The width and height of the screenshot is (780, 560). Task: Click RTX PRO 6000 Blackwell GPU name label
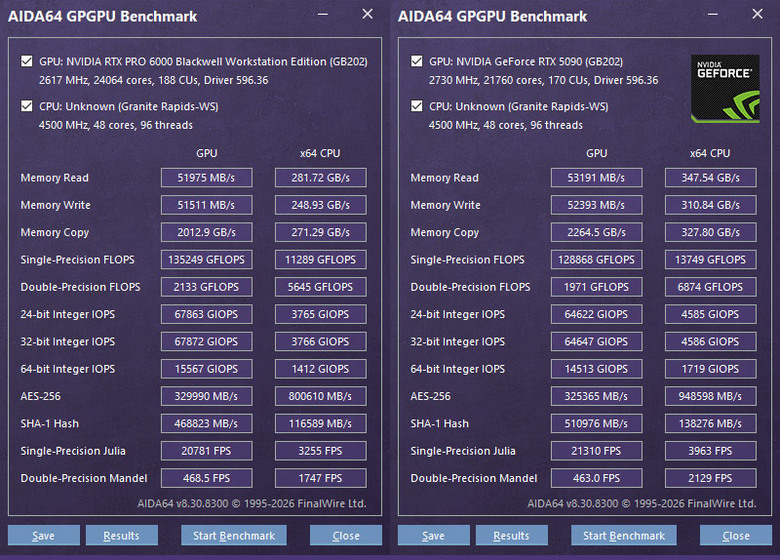point(203,62)
